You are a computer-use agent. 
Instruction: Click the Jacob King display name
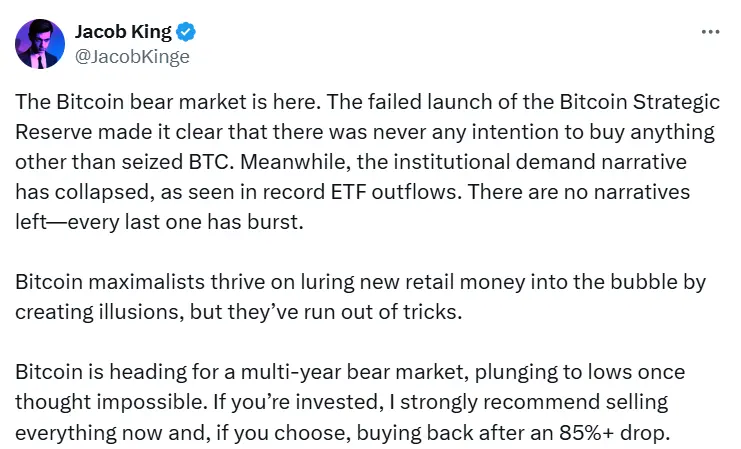(123, 32)
